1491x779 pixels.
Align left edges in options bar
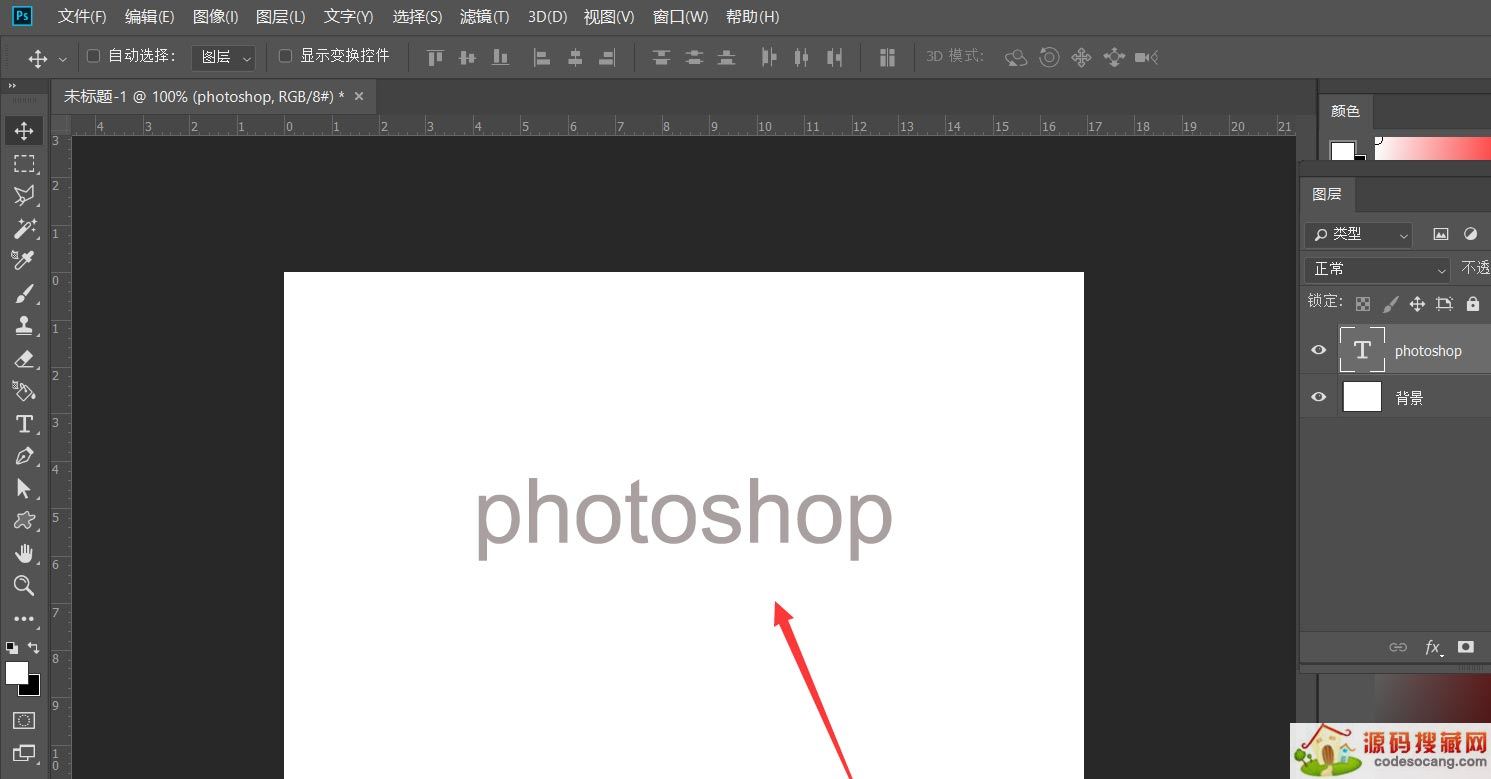pos(542,58)
